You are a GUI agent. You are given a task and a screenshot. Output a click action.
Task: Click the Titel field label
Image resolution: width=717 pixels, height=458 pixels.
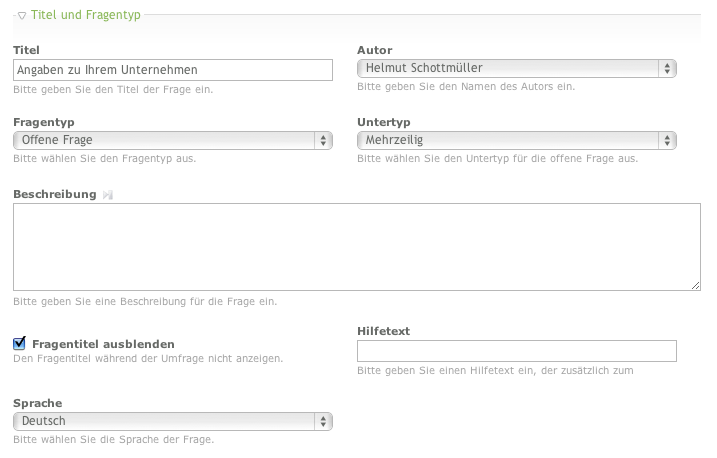[x=26, y=50]
